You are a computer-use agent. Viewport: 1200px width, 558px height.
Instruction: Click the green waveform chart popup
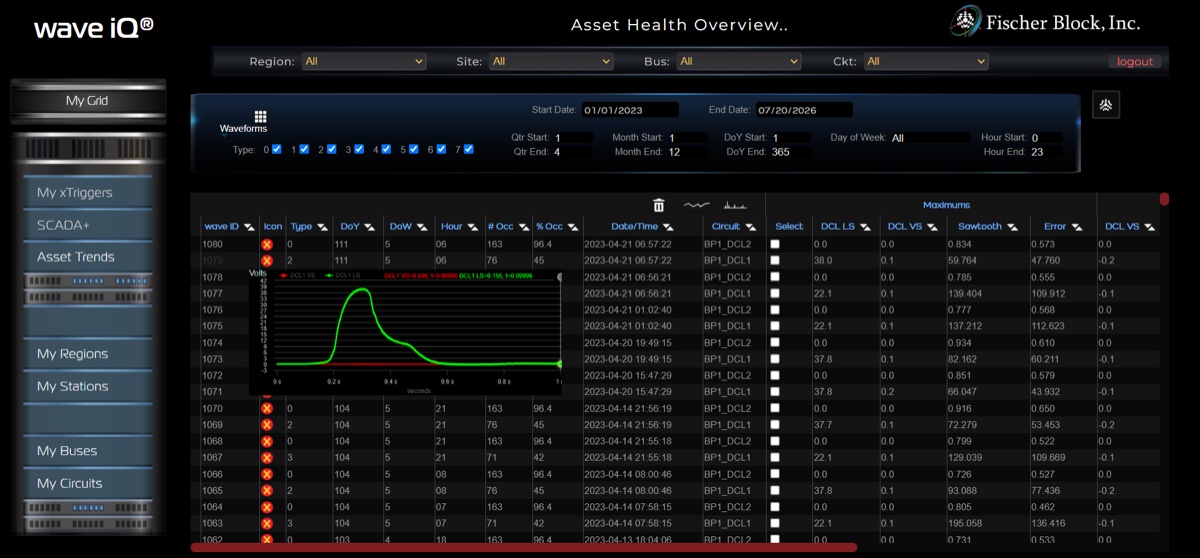coord(404,331)
